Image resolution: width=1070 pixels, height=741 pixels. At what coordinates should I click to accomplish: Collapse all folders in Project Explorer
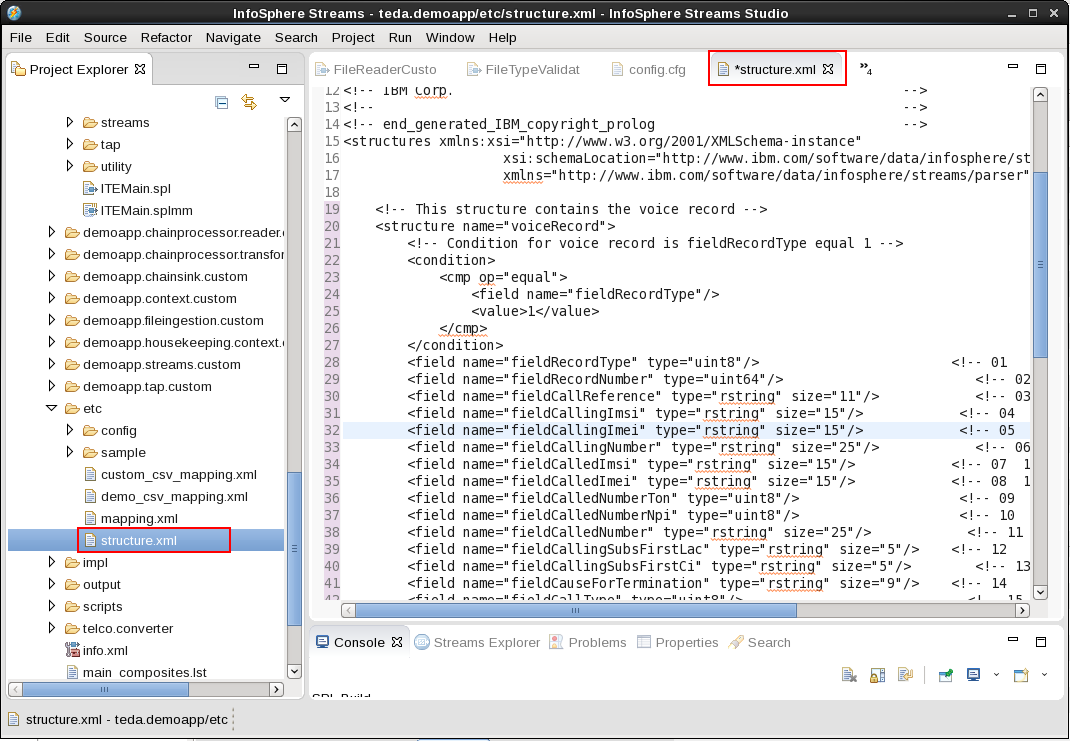pyautogui.click(x=222, y=102)
